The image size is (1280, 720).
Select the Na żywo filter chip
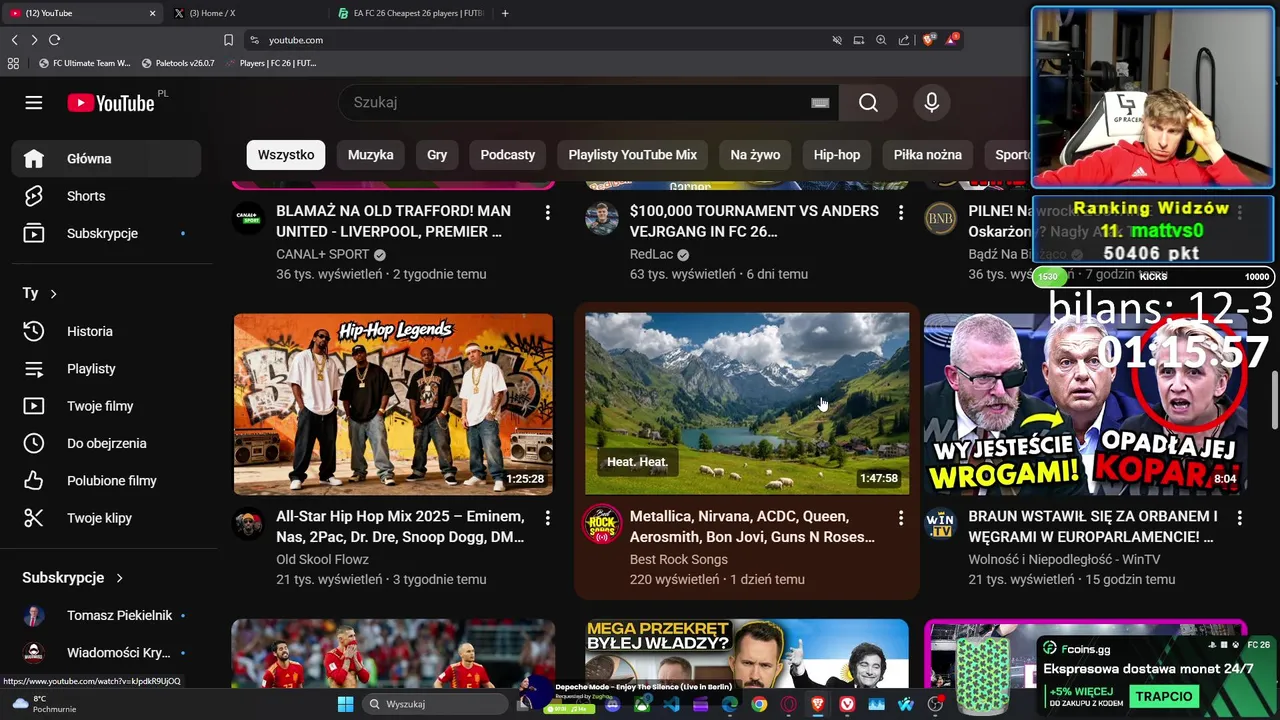coord(755,155)
